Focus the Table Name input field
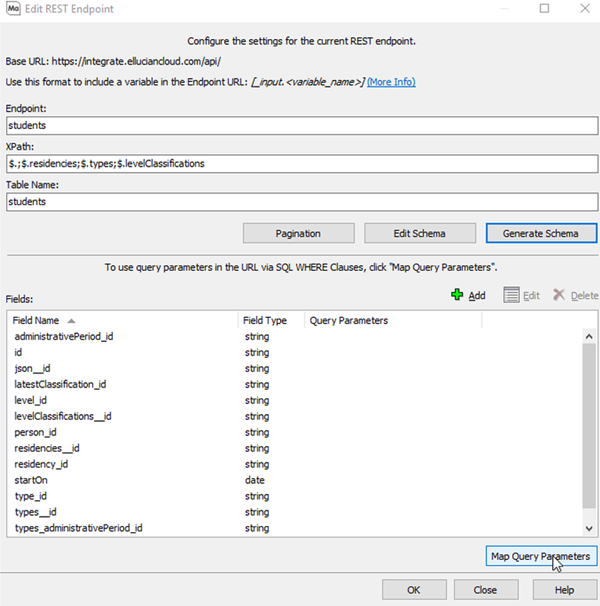Screen dimensions: 600x606 click(300, 201)
